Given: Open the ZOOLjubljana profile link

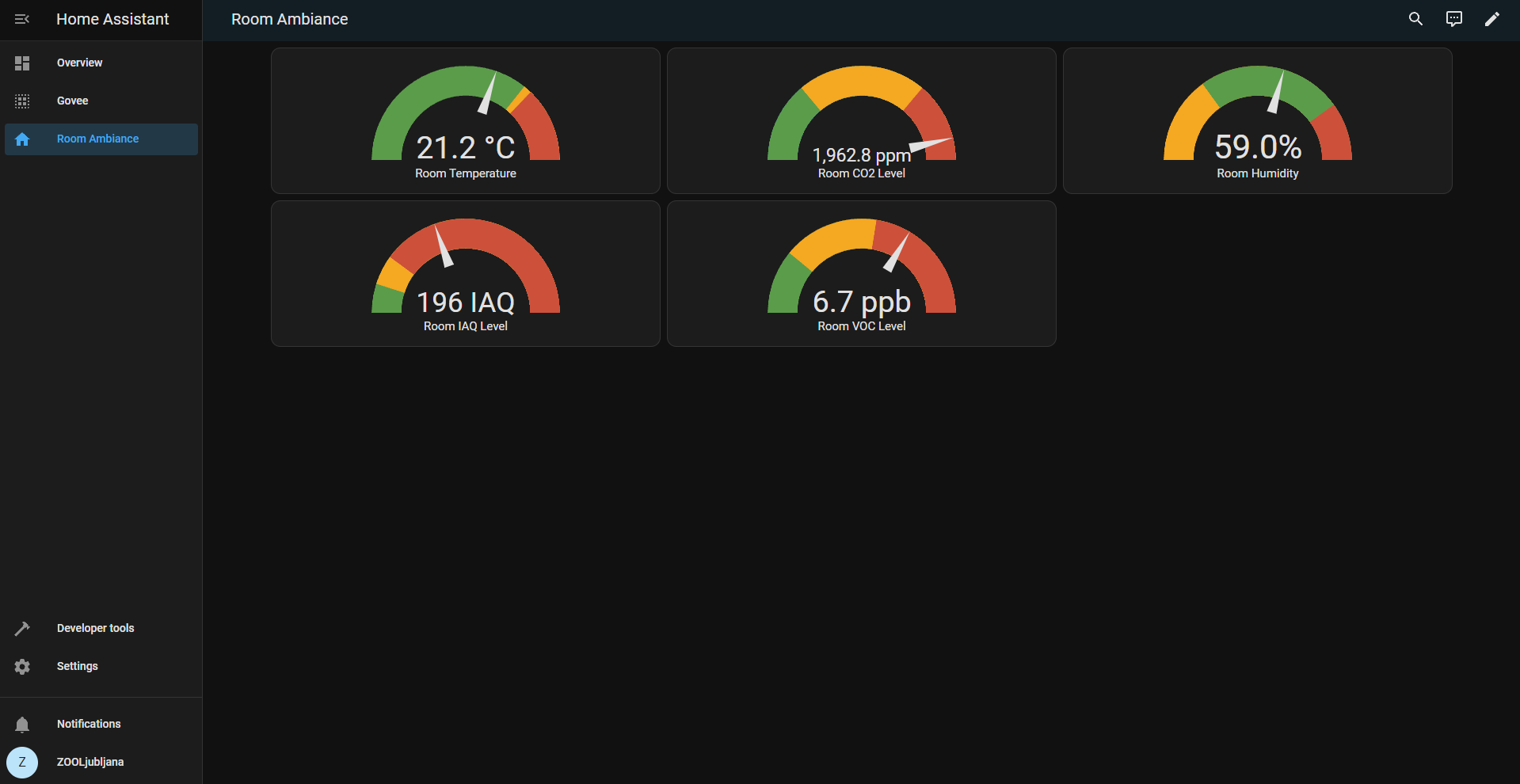Looking at the screenshot, I should [x=90, y=763].
